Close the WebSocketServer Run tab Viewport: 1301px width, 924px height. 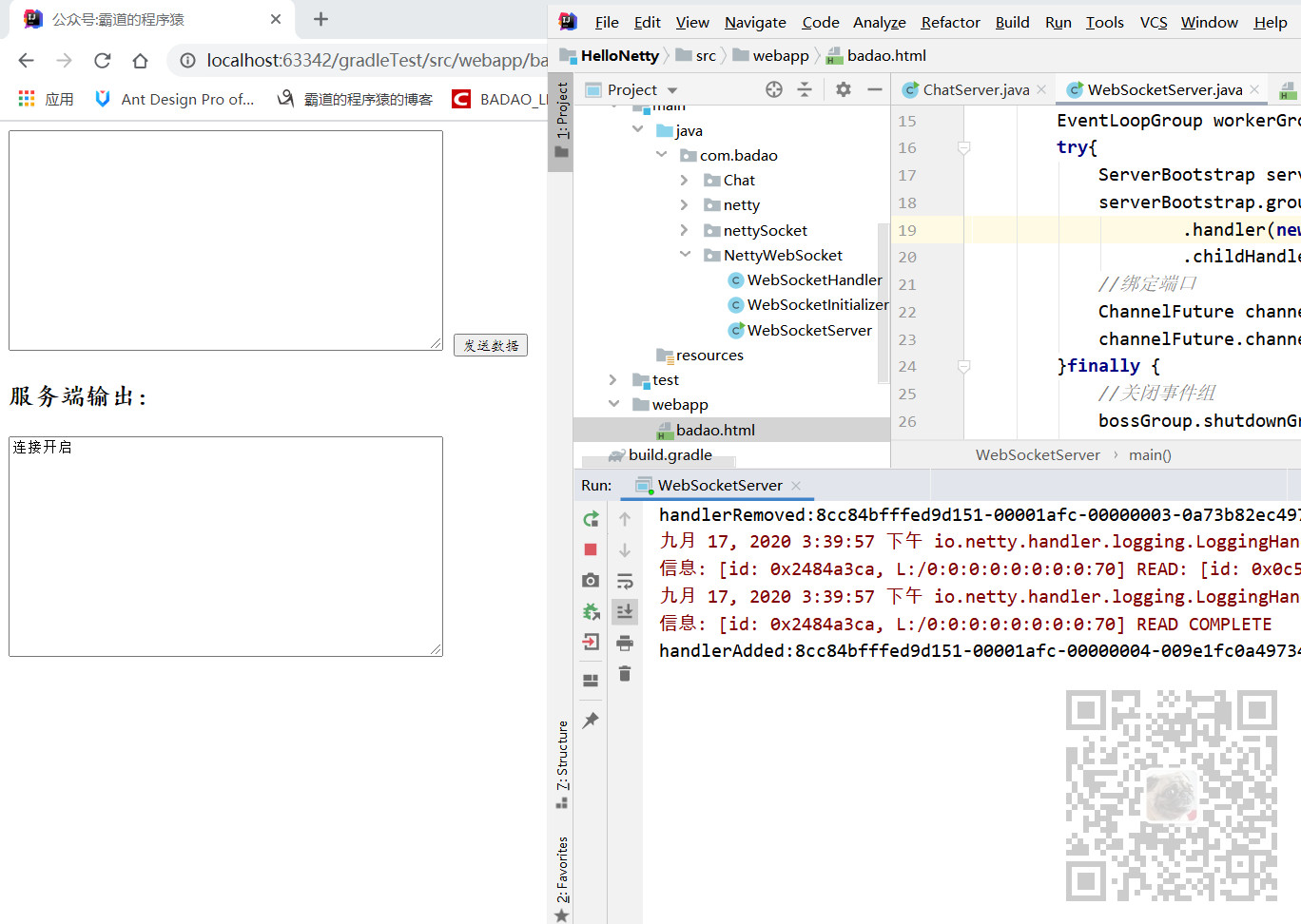pos(796,485)
